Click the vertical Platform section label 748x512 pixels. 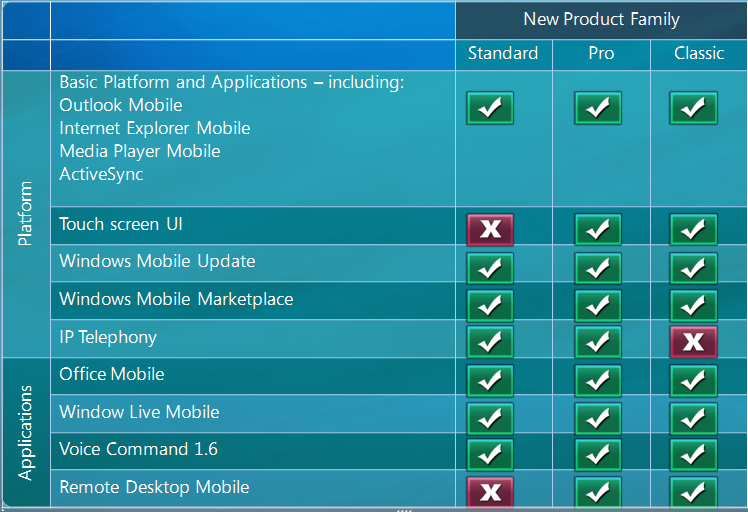click(x=25, y=213)
